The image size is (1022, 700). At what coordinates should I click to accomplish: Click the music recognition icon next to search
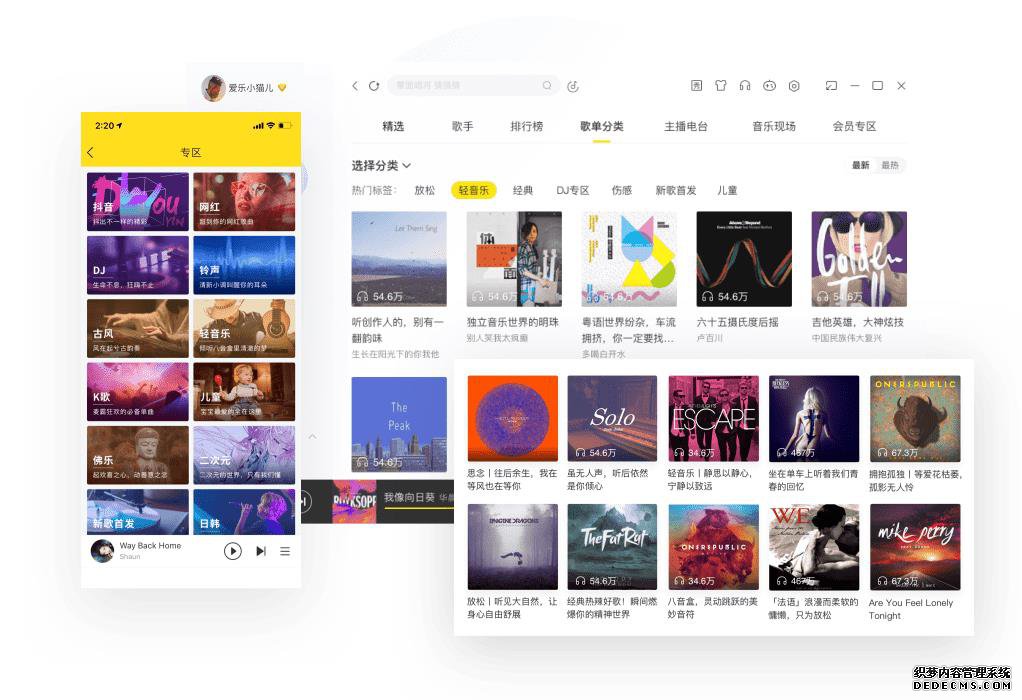[x=573, y=86]
